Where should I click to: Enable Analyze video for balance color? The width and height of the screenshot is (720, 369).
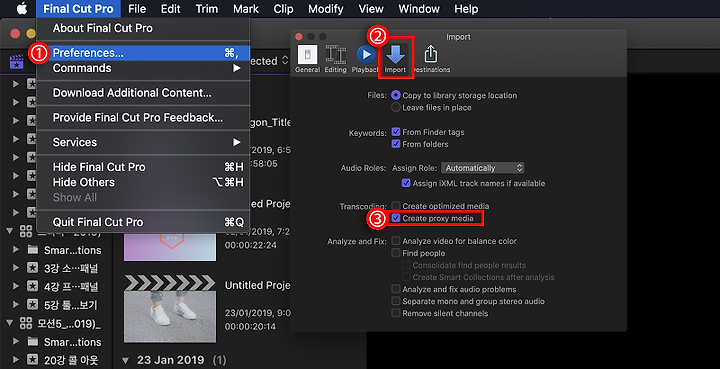396,241
